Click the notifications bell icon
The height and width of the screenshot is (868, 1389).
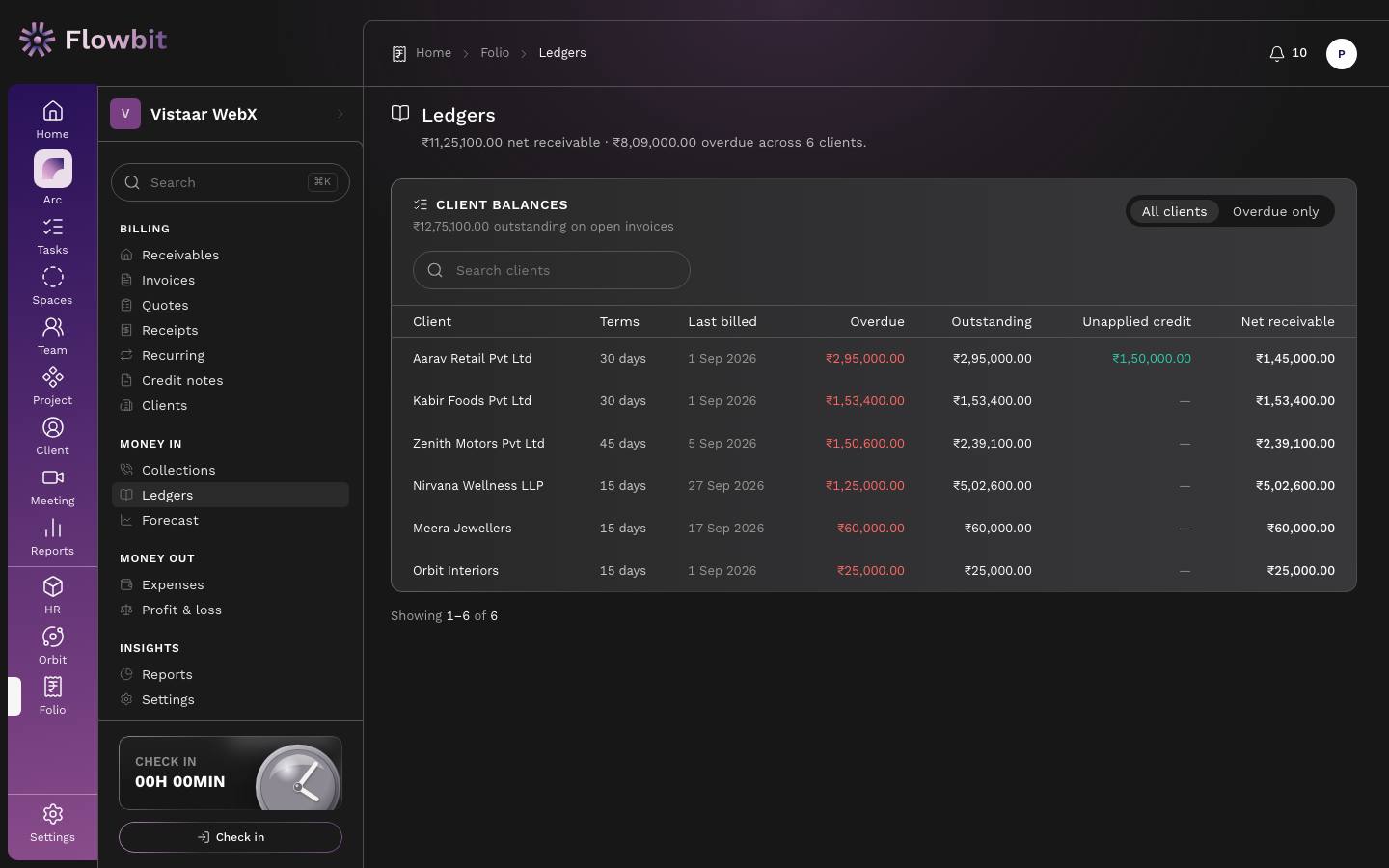point(1276,53)
